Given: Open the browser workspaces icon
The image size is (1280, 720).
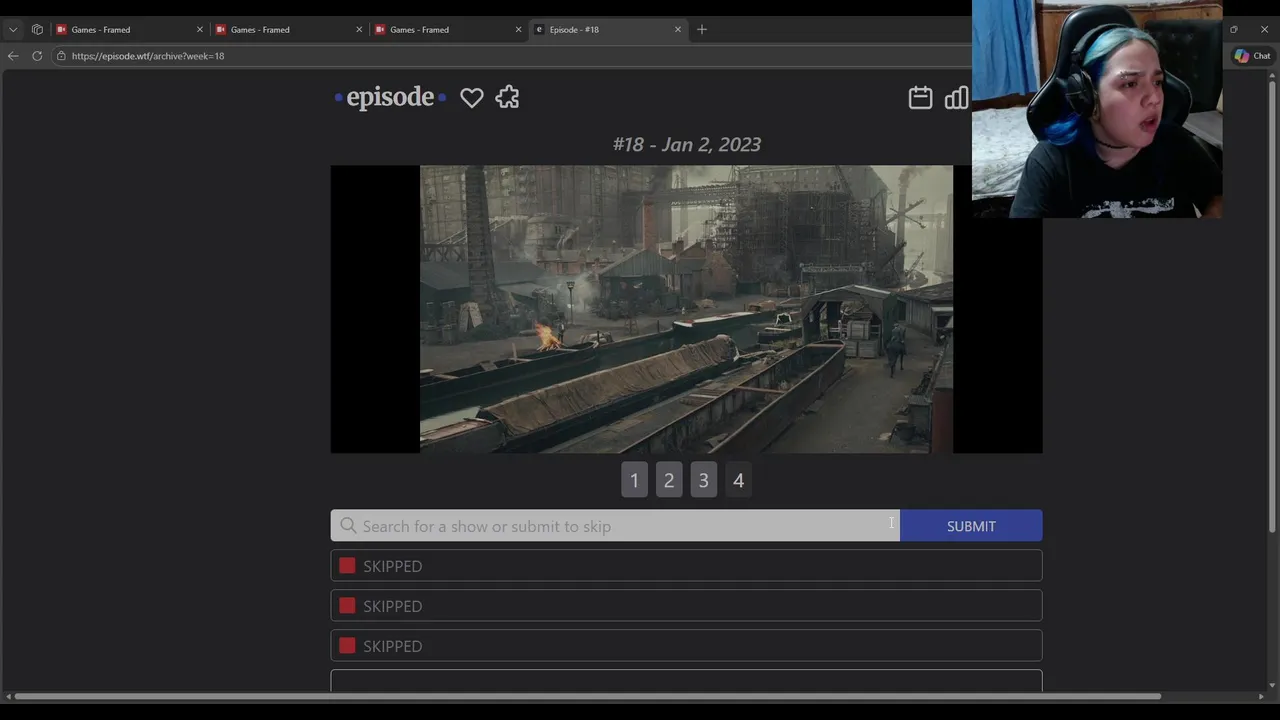Looking at the screenshot, I should pyautogui.click(x=37, y=29).
